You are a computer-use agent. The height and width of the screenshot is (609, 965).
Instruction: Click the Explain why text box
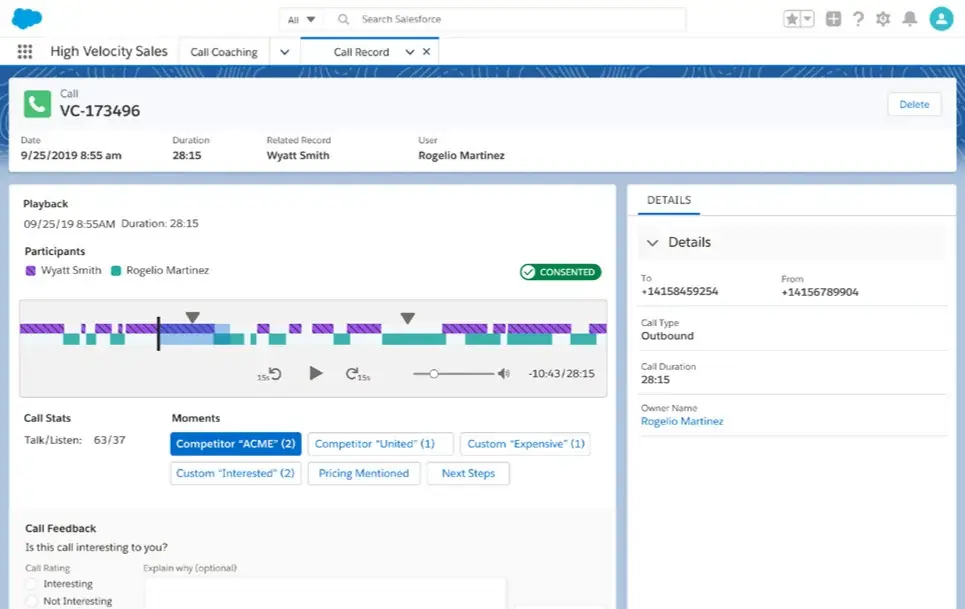point(325,593)
